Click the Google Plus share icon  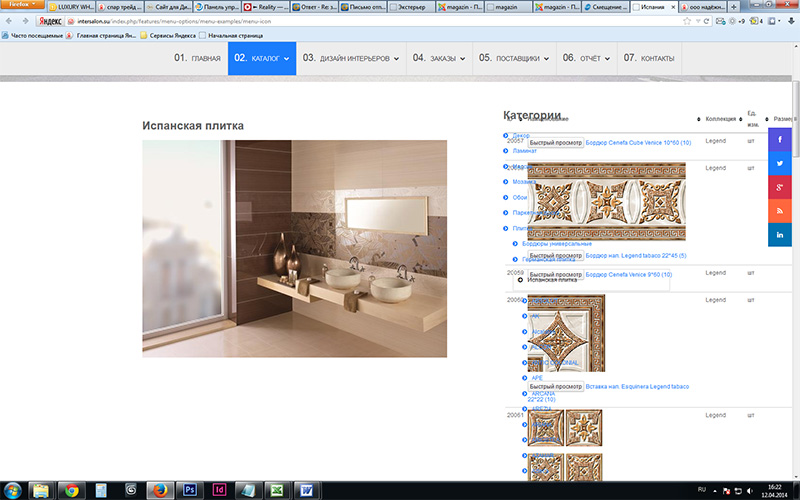[780, 188]
